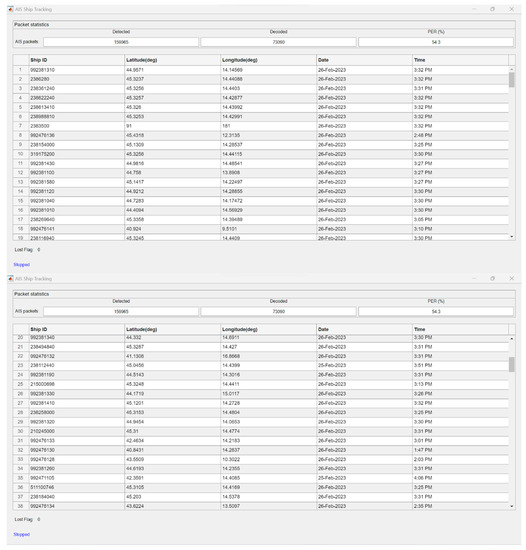Maximize the upper AIS Ship Tracking window

point(492,9)
